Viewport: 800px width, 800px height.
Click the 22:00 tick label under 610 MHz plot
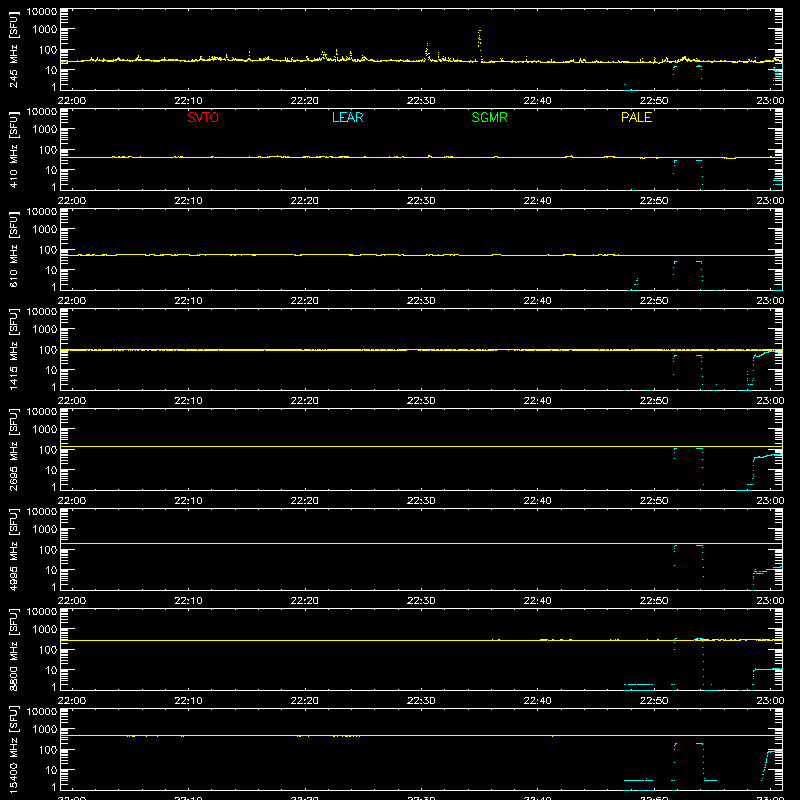click(71, 301)
